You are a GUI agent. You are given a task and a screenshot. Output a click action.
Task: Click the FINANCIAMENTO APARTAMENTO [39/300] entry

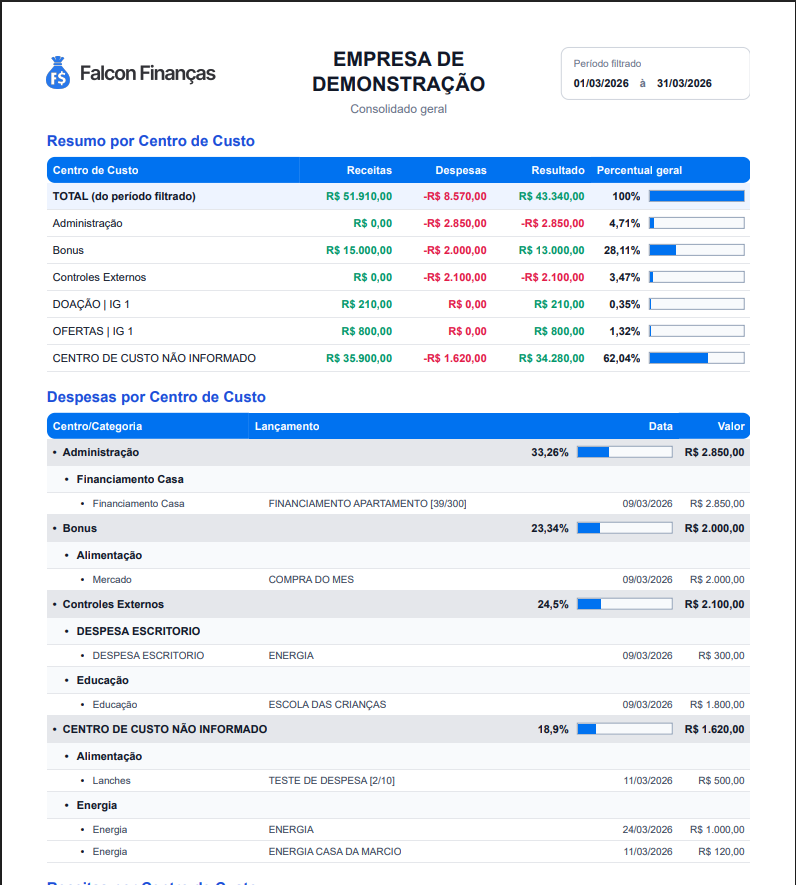coord(368,503)
